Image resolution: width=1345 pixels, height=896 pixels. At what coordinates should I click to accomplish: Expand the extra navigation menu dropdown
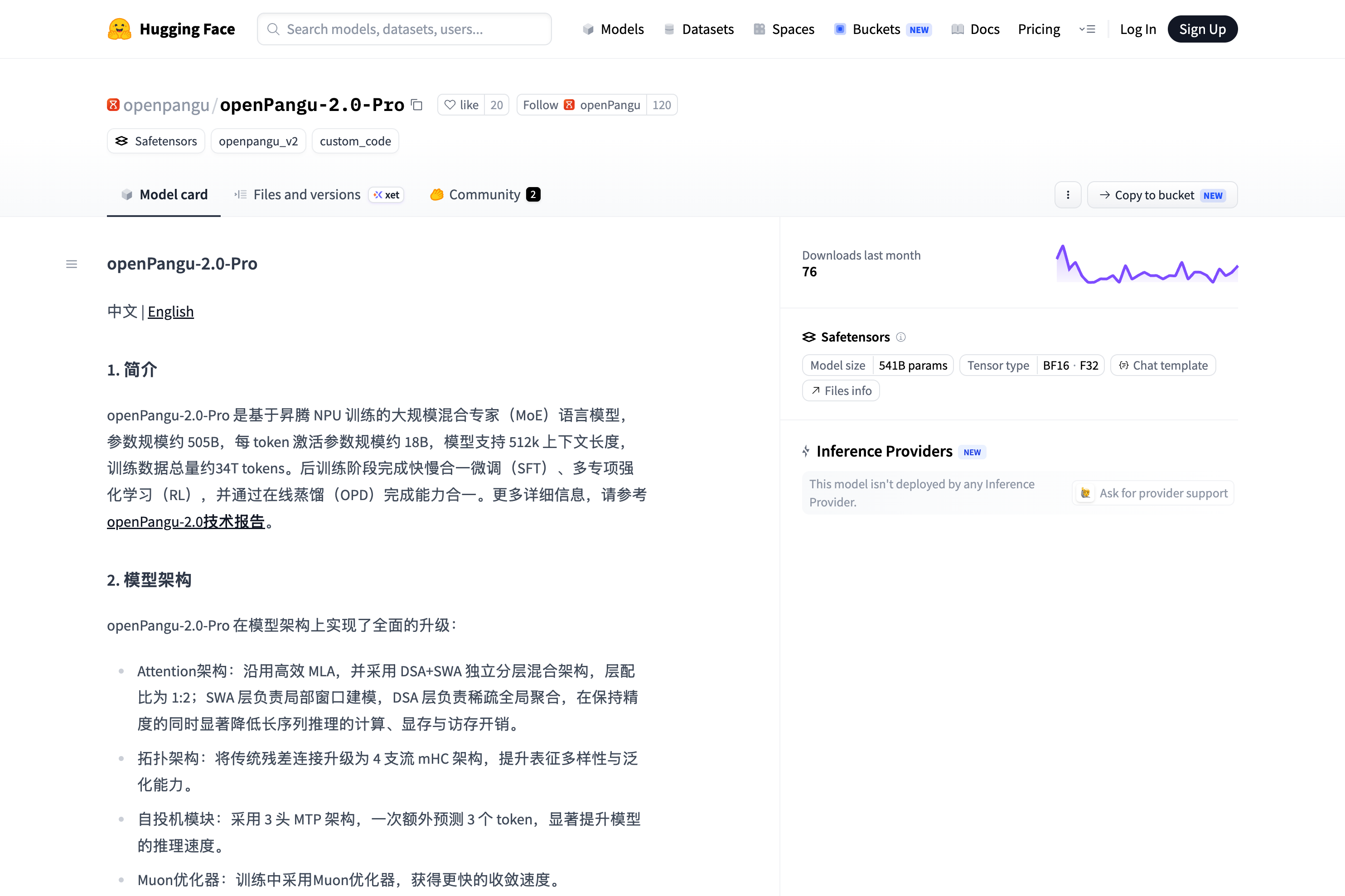pos(1087,29)
